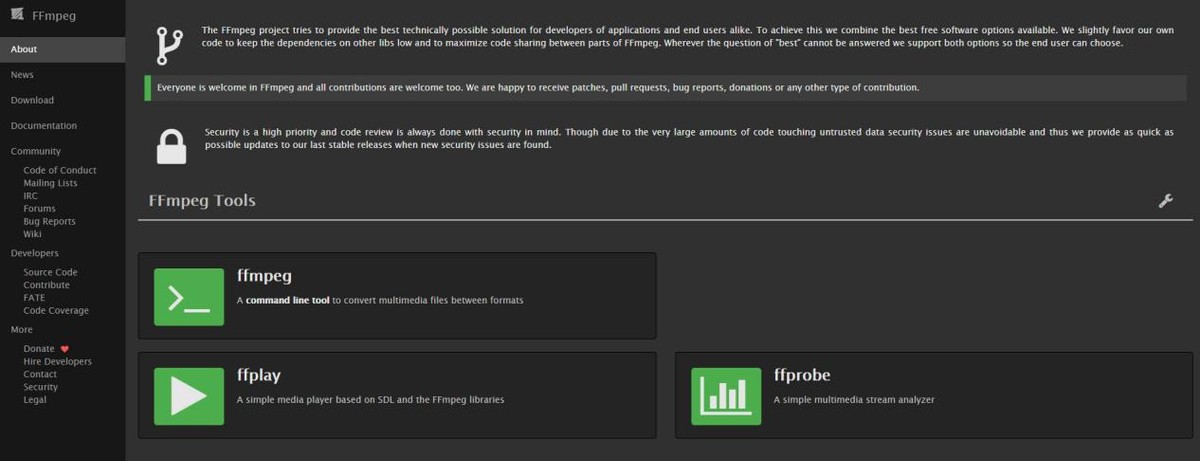Click 'A simple media player based on SDL' text
1200x461 pixels.
pyautogui.click(x=370, y=400)
